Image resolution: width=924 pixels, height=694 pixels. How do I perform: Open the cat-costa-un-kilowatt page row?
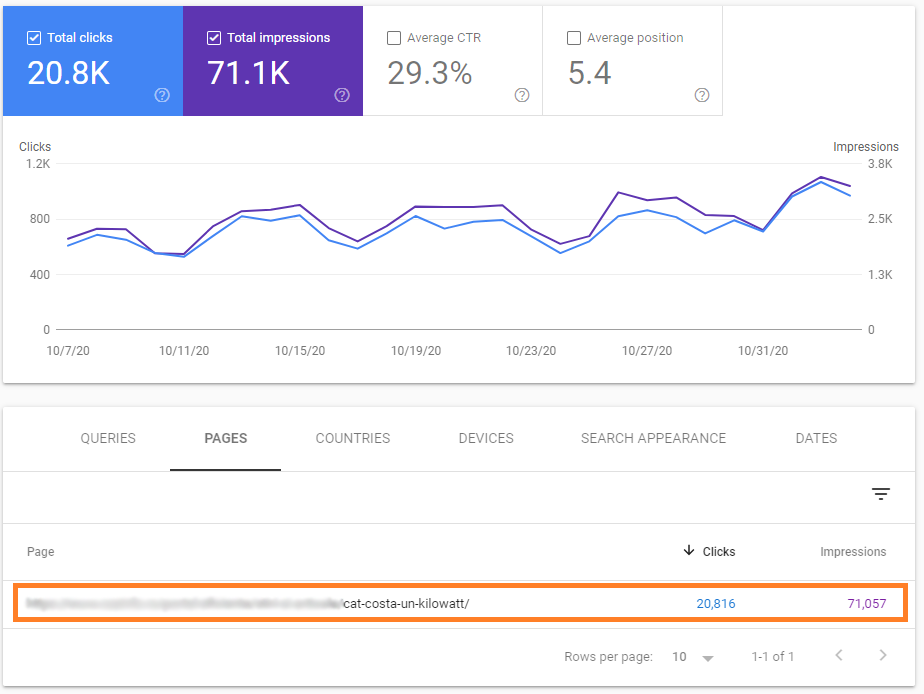pos(405,603)
